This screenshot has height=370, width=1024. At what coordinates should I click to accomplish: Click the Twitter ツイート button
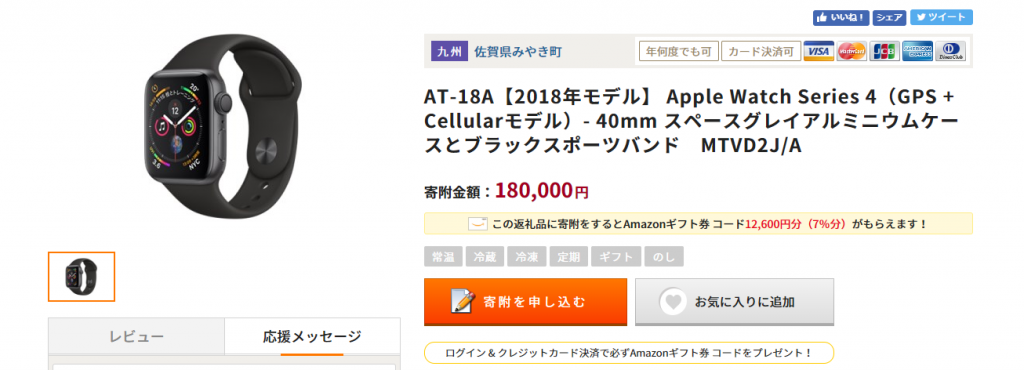[941, 18]
